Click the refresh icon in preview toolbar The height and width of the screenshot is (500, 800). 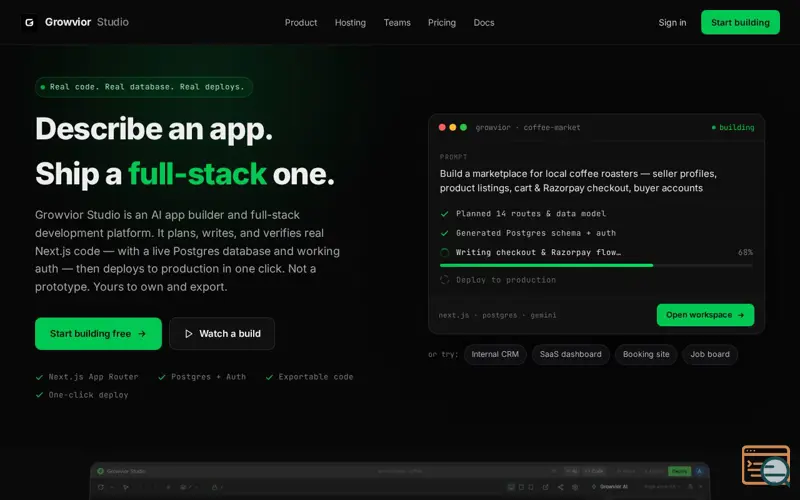point(101,487)
